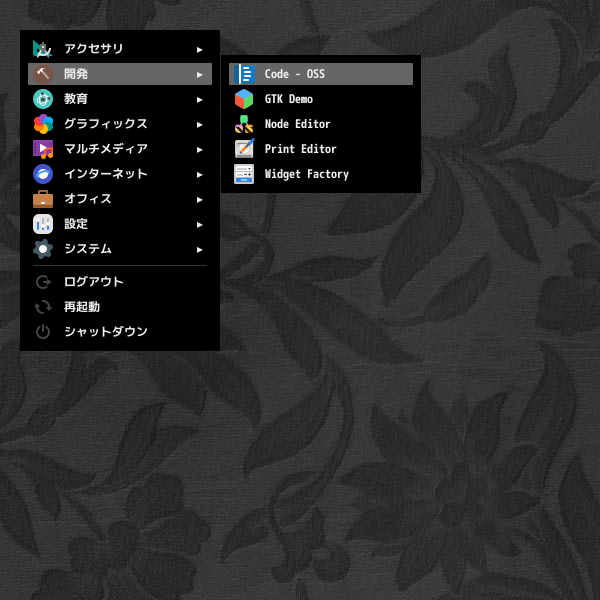Click the シャットダウン power icon

coord(43,332)
